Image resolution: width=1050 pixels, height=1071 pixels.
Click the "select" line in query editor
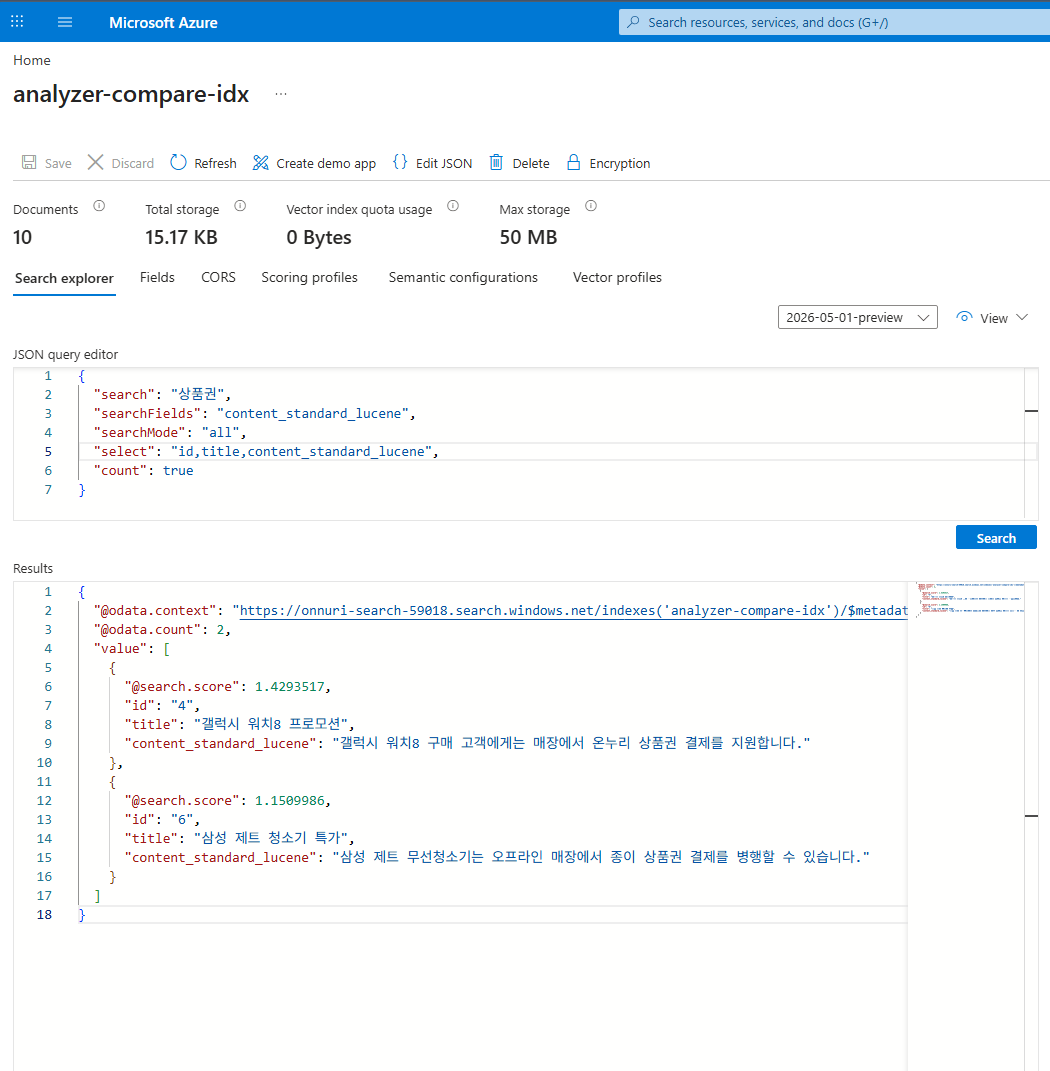point(266,452)
